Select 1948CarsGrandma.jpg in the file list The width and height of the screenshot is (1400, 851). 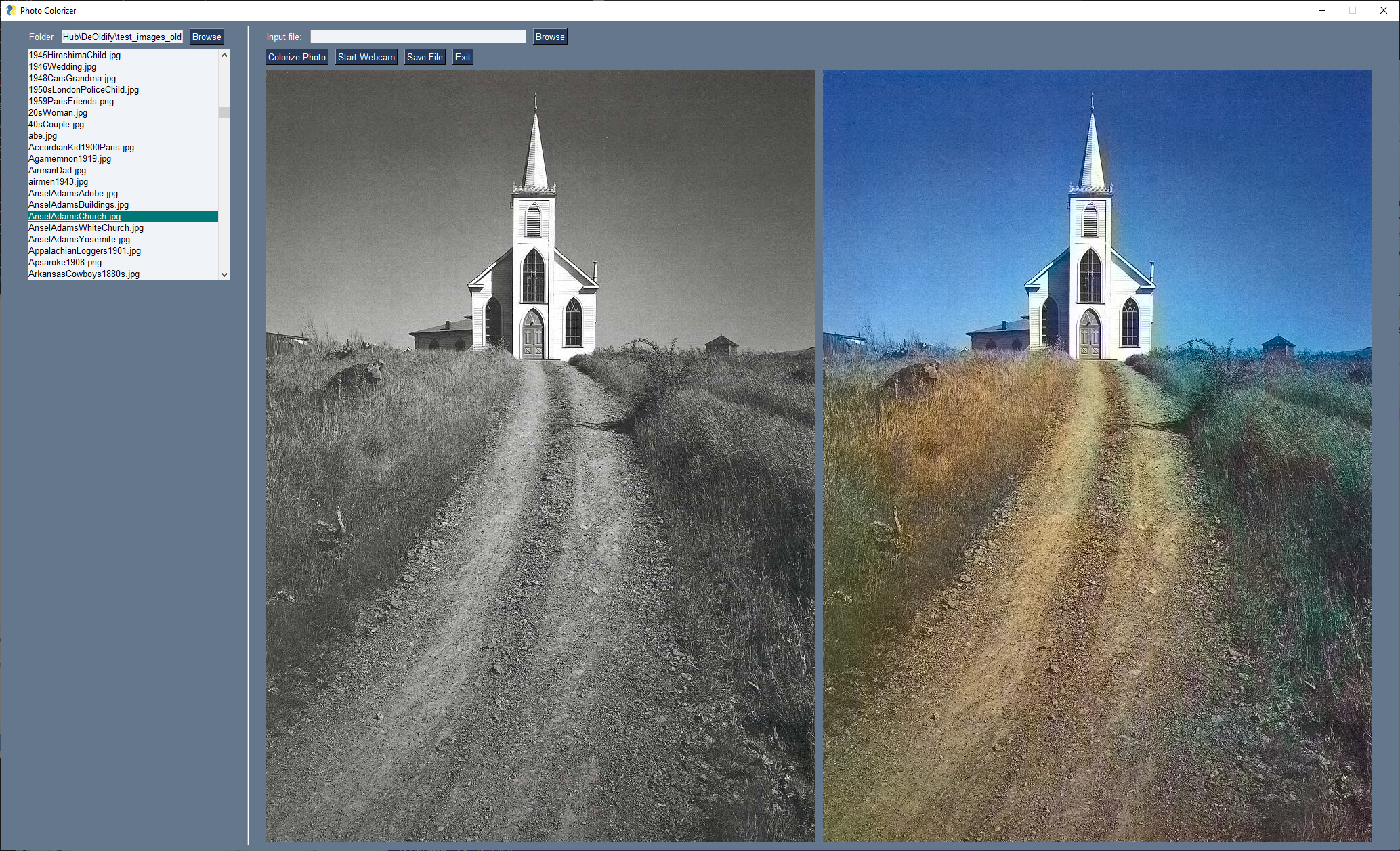click(123, 78)
